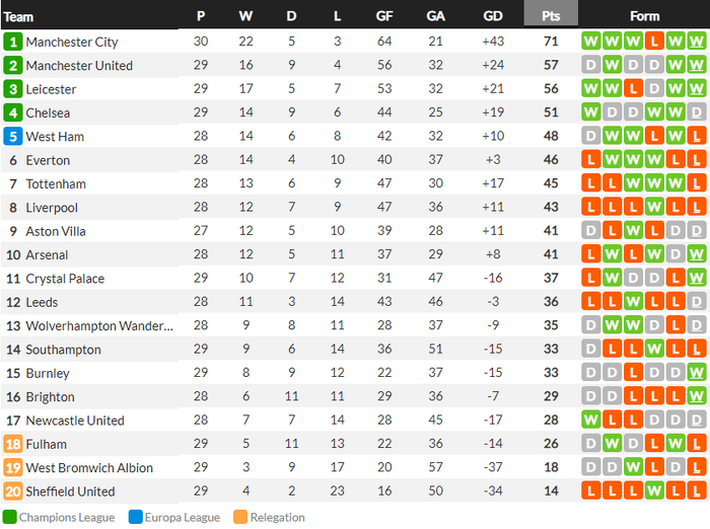Click Everton's first form loss box
This screenshot has height=529, width=710.
tap(590, 160)
